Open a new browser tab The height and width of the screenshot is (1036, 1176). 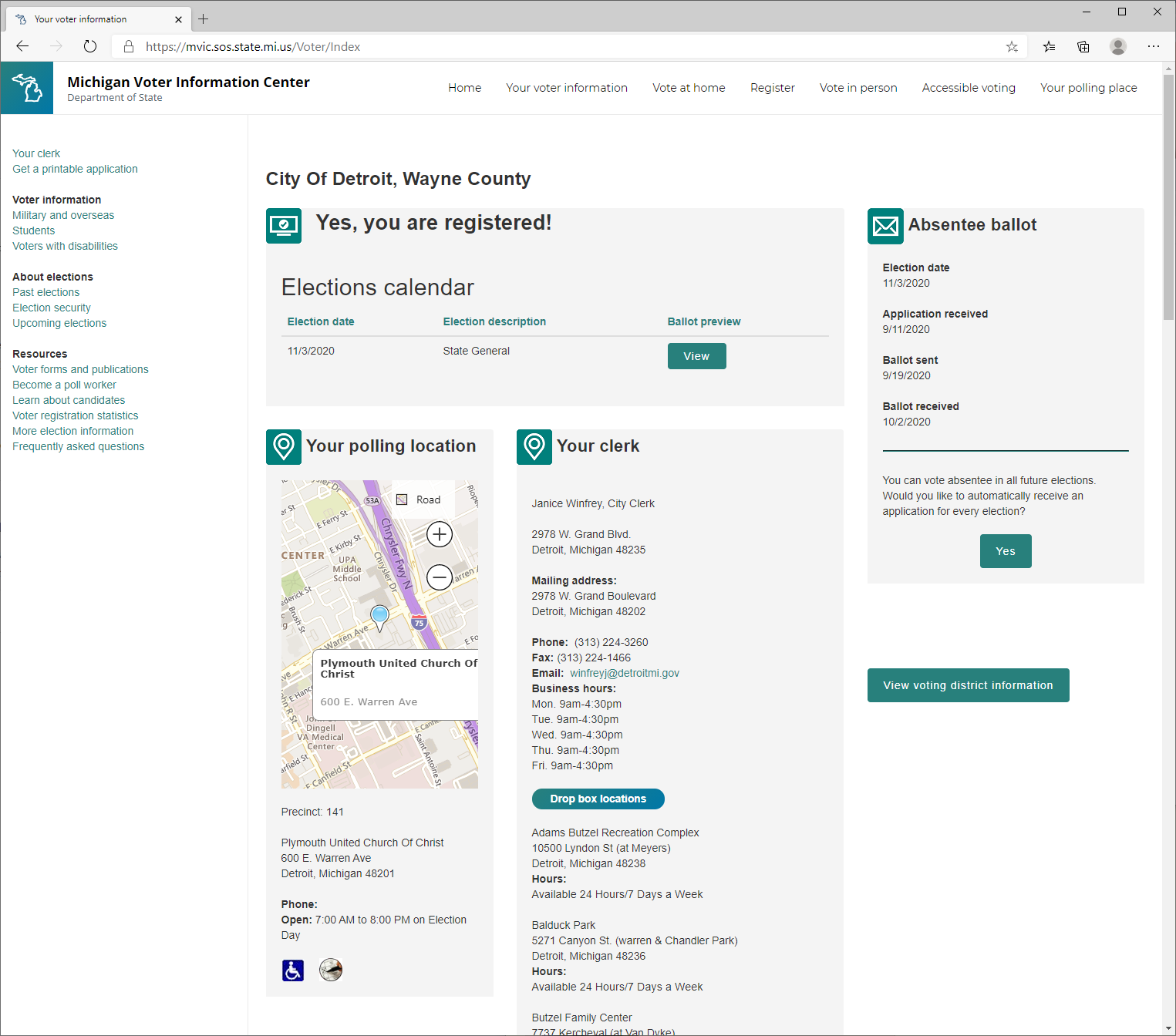pos(204,18)
